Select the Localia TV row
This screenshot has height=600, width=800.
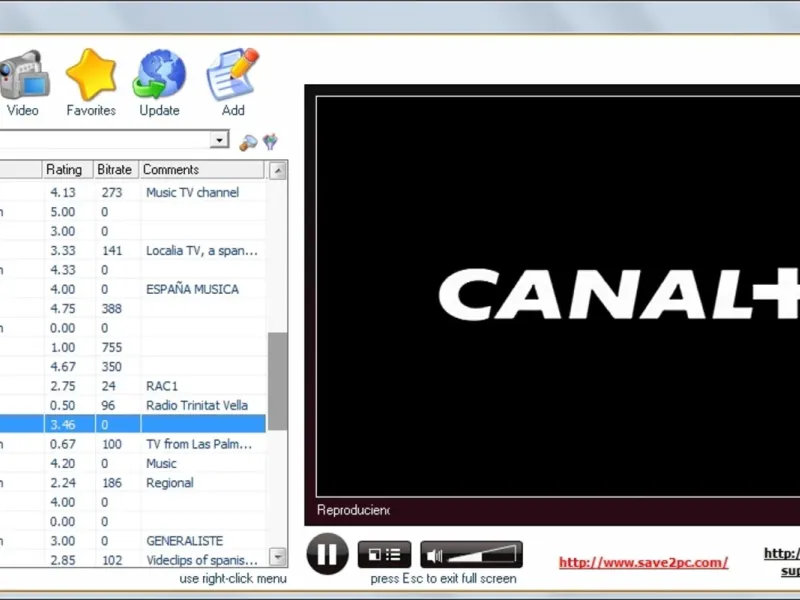click(x=133, y=251)
